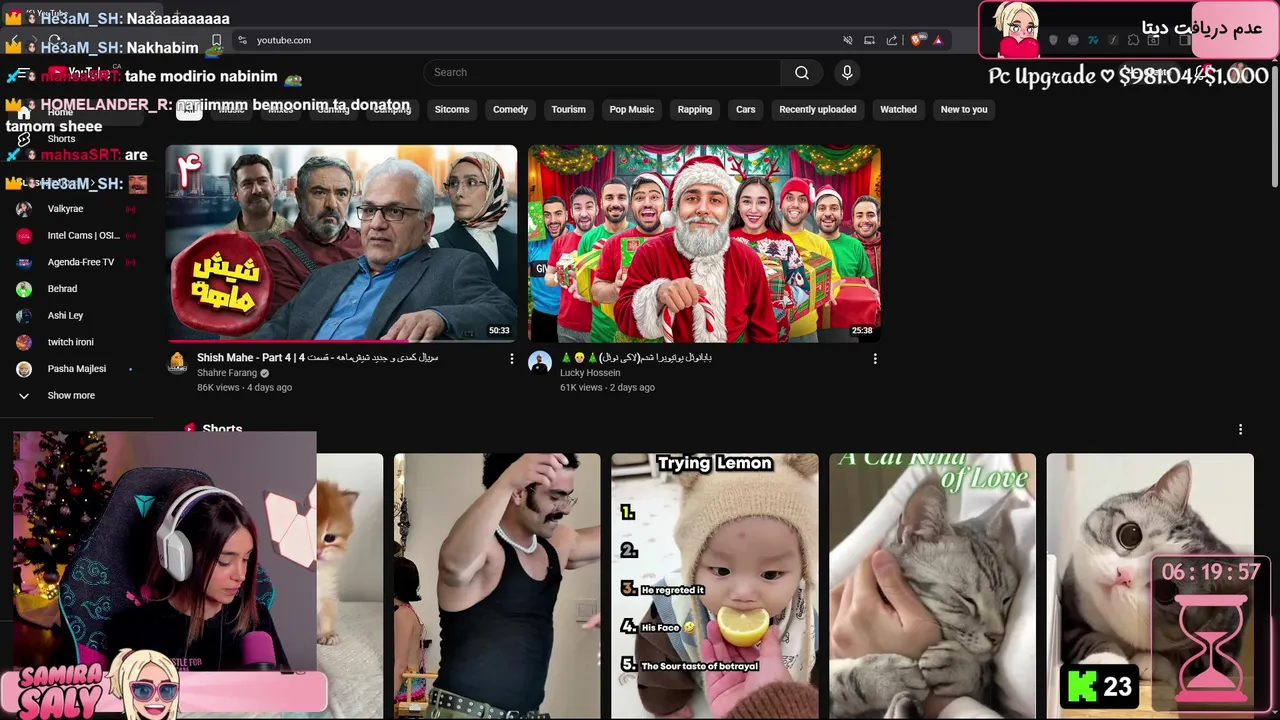Select the Cars filter chip
1280x720 pixels.
pyautogui.click(x=746, y=109)
